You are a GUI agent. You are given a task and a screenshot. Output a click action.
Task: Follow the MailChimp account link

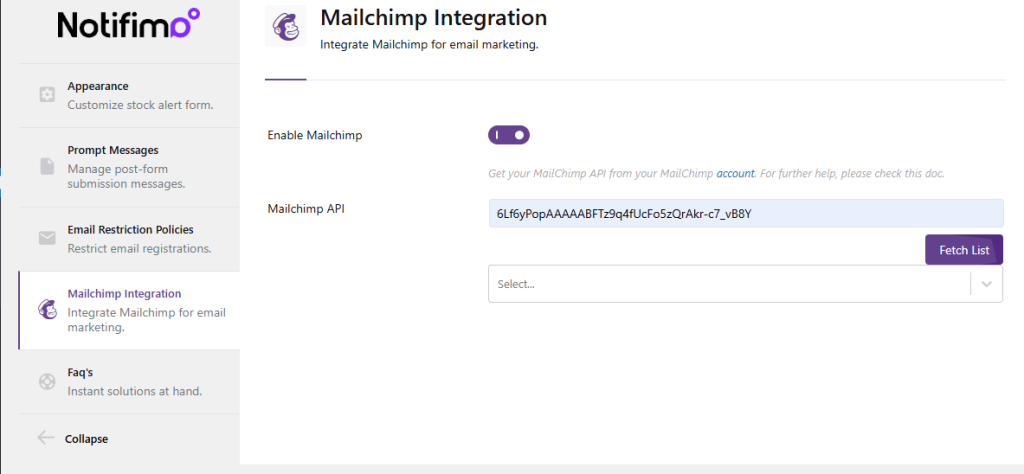735,174
